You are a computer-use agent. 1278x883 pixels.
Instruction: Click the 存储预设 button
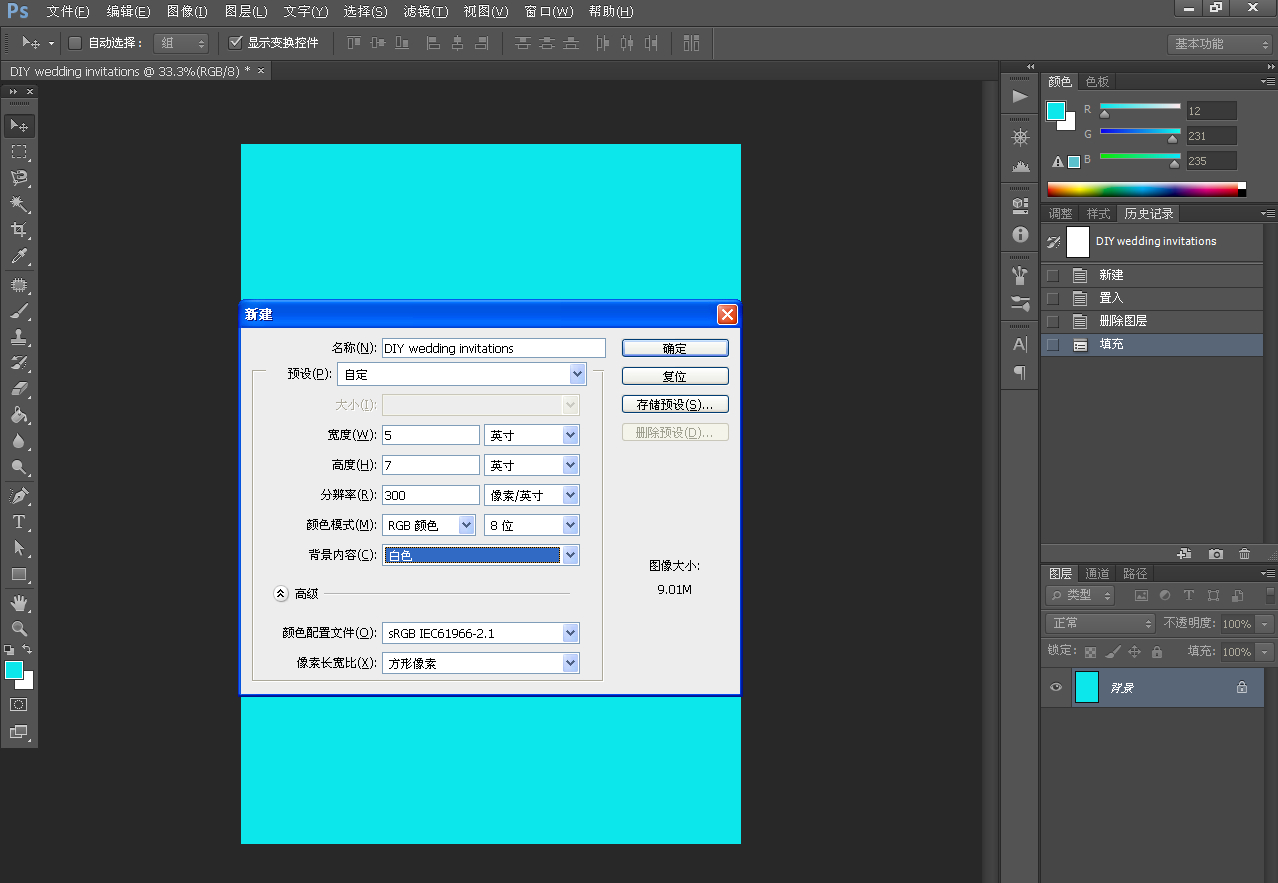[x=675, y=405]
